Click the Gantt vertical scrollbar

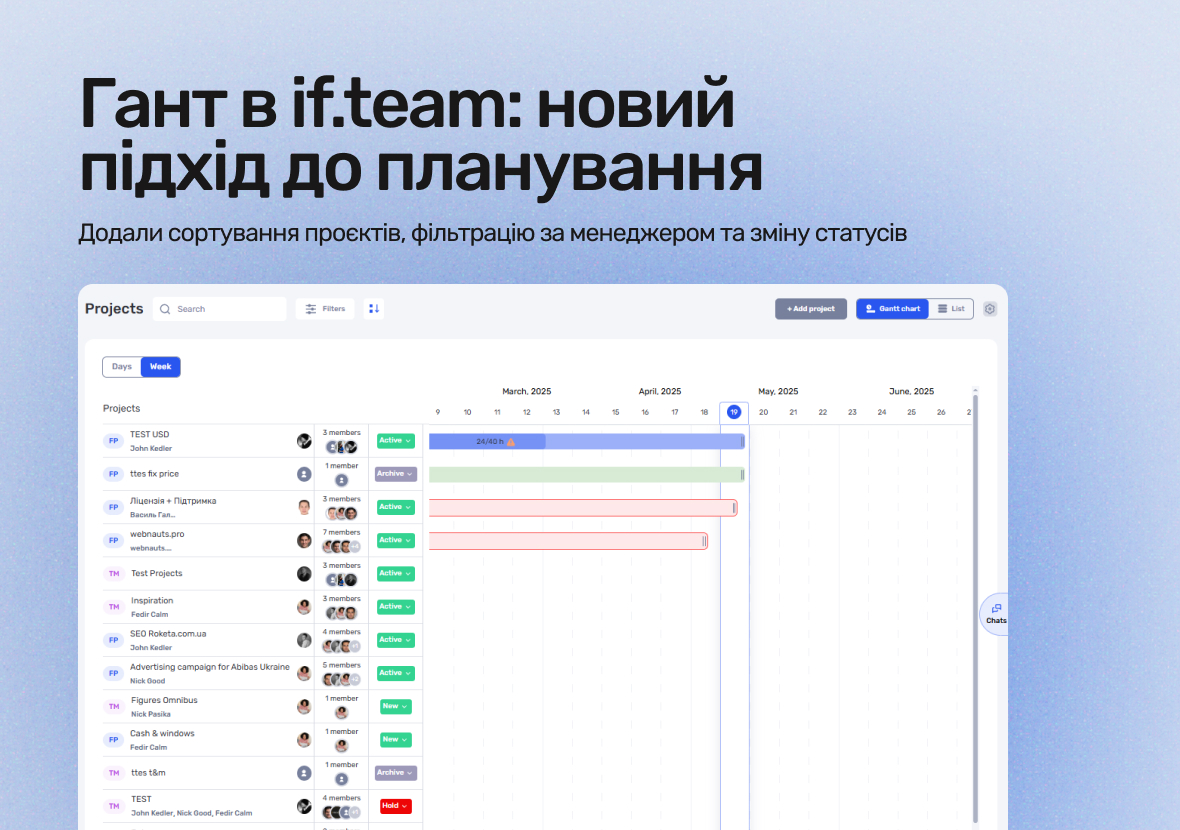pos(975,607)
